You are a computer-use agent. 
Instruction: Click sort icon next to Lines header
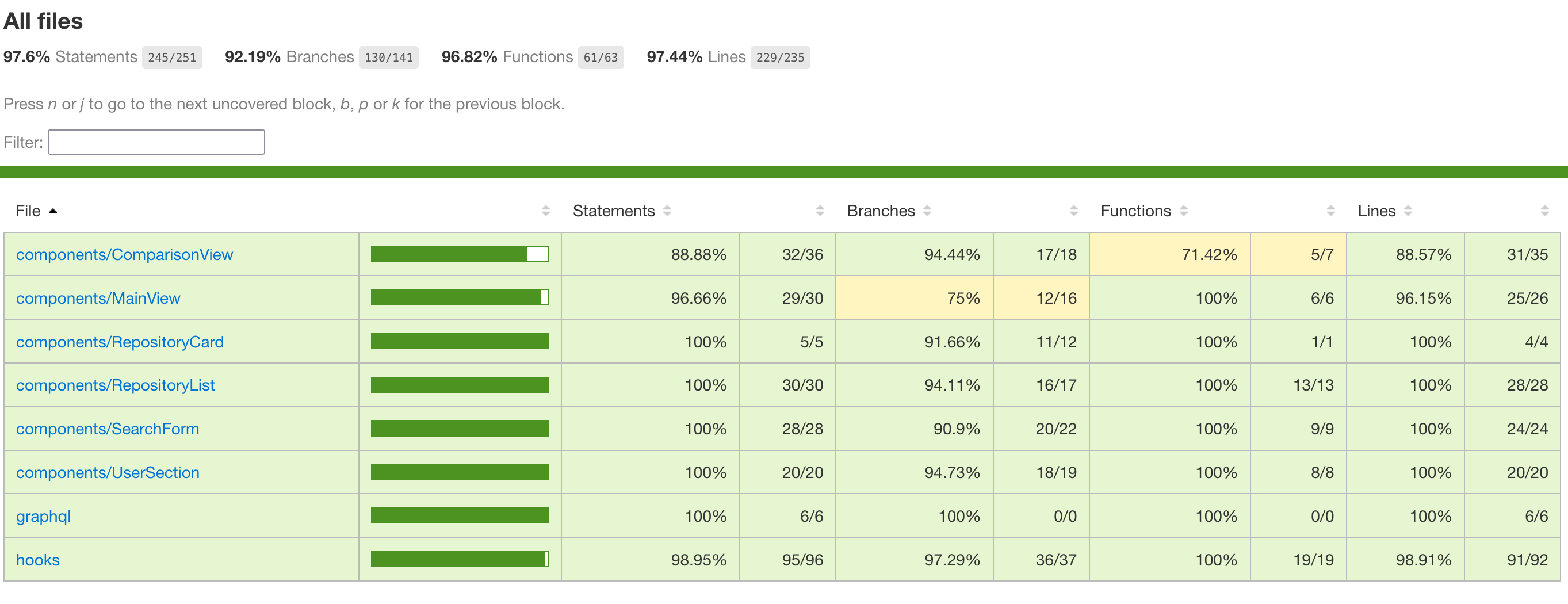(x=1408, y=211)
